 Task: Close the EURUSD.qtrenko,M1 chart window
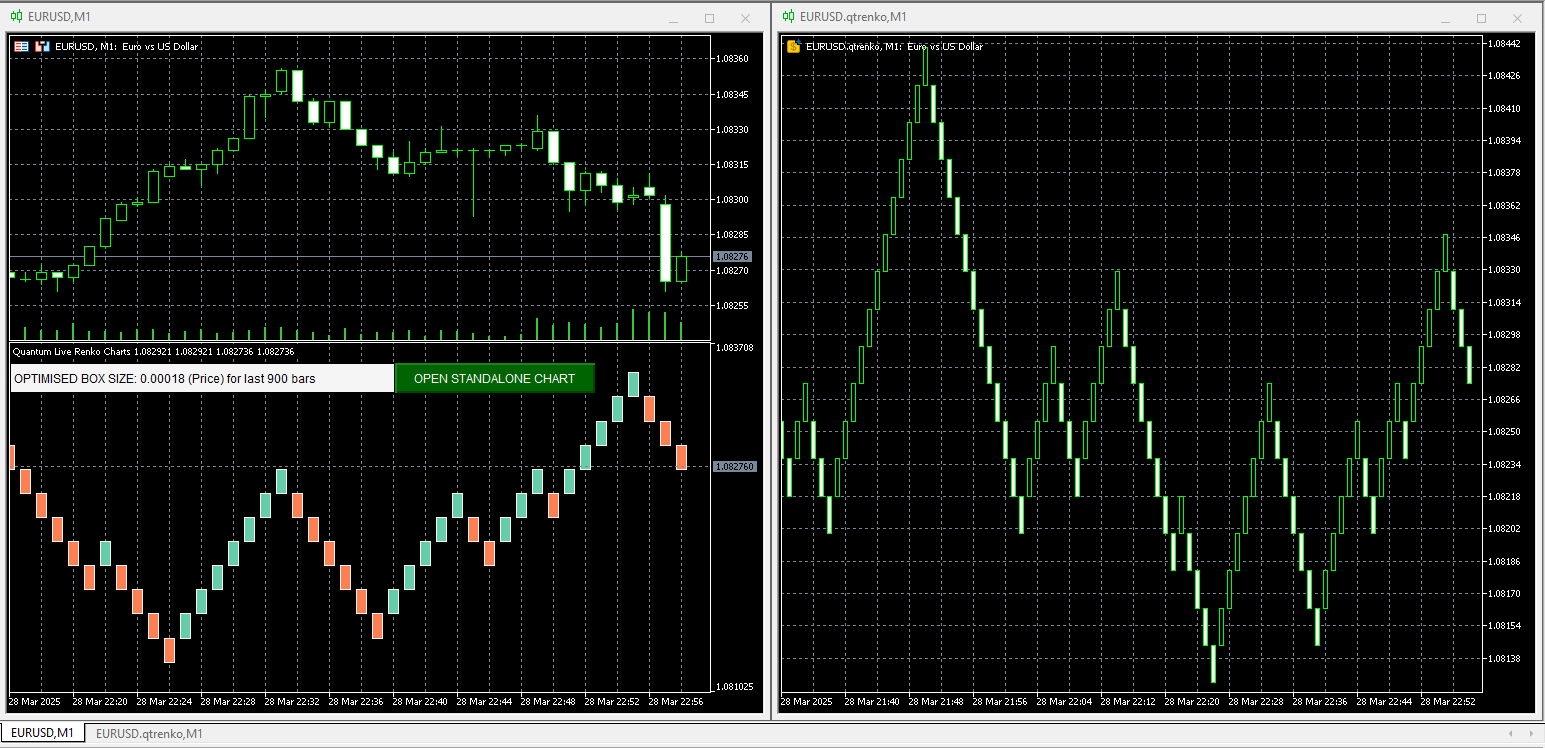pos(1517,18)
